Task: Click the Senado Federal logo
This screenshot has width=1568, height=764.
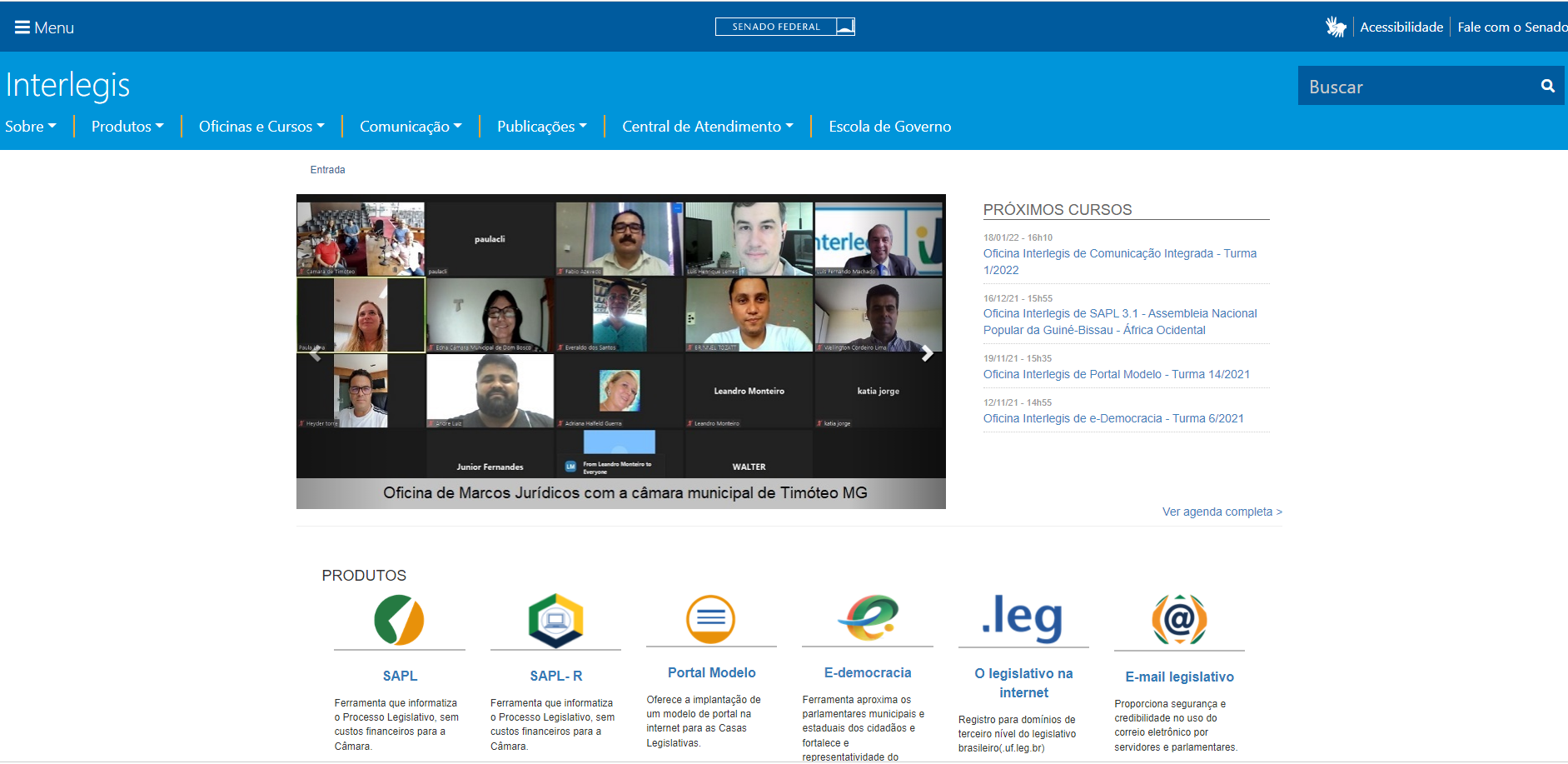Action: click(x=784, y=27)
